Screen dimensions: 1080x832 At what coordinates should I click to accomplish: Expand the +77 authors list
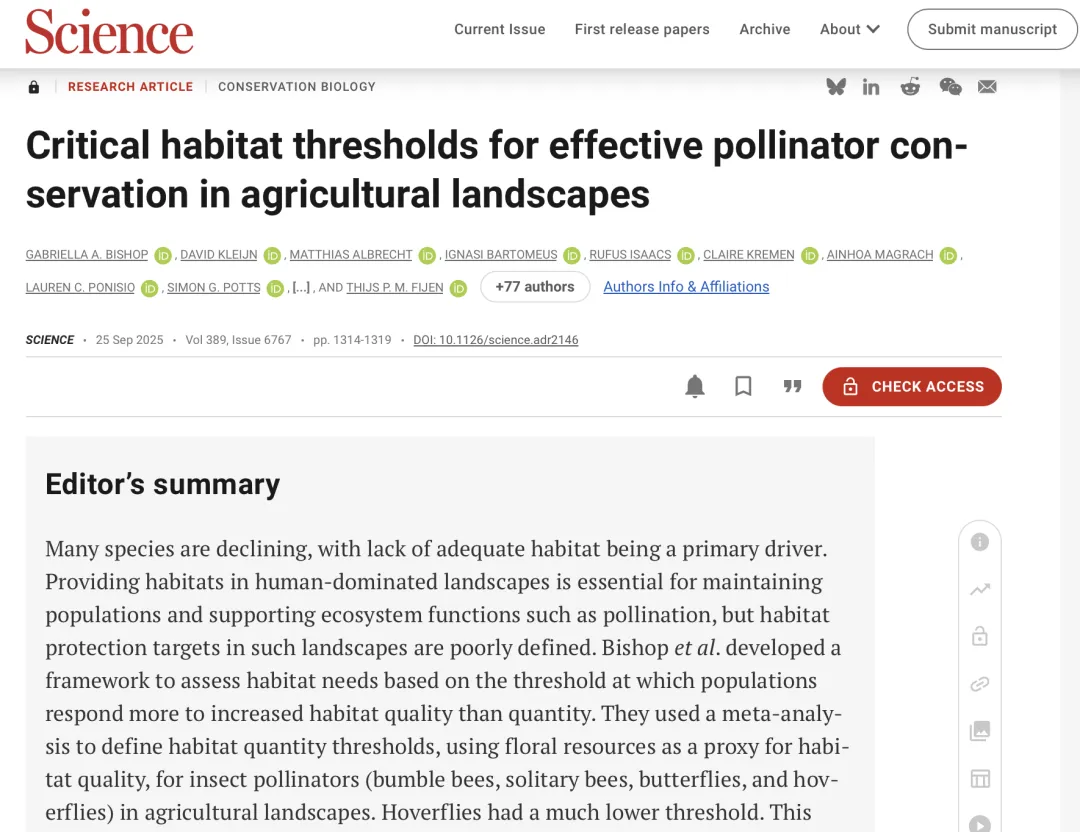(x=535, y=287)
